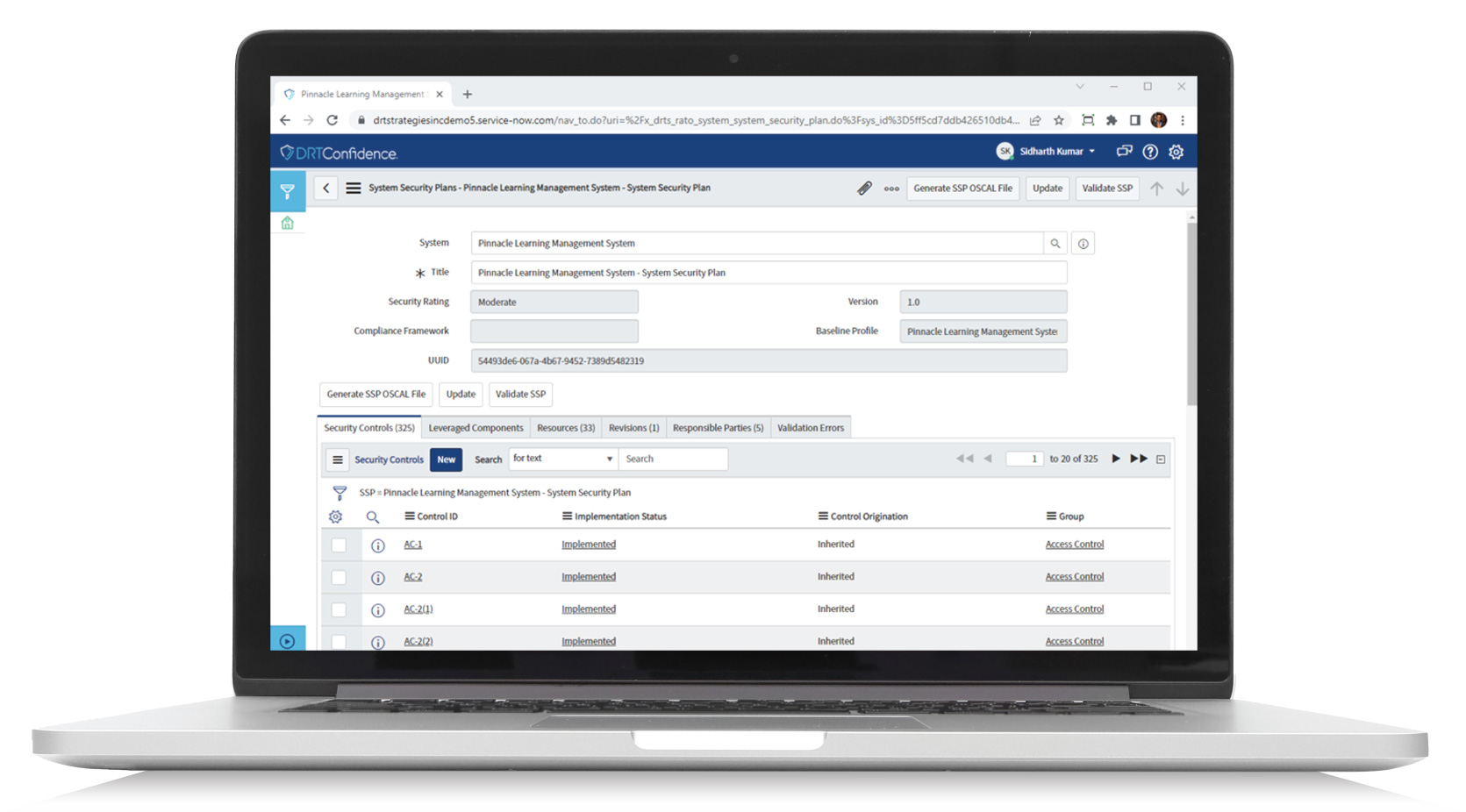1466x812 pixels.
Task: Open Access Control group link for AC-2
Action: (1075, 577)
